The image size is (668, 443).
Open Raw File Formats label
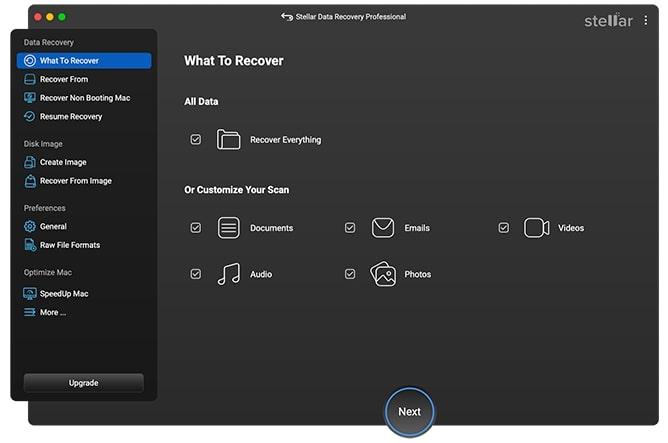click(70, 245)
